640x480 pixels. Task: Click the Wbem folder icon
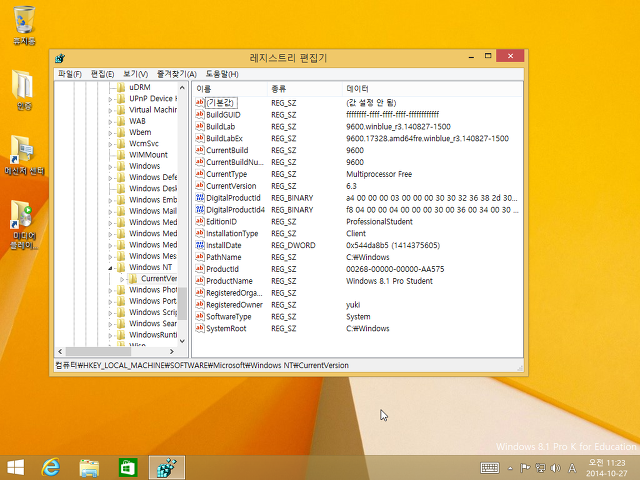[121, 132]
